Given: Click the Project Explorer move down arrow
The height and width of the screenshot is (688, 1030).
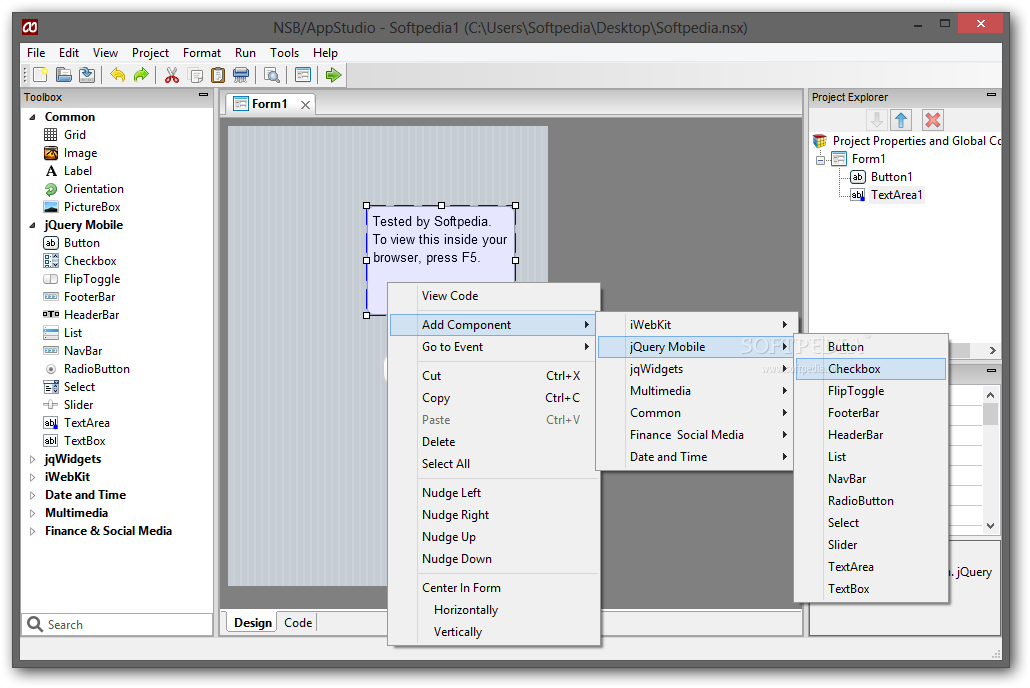Looking at the screenshot, I should click(876, 120).
